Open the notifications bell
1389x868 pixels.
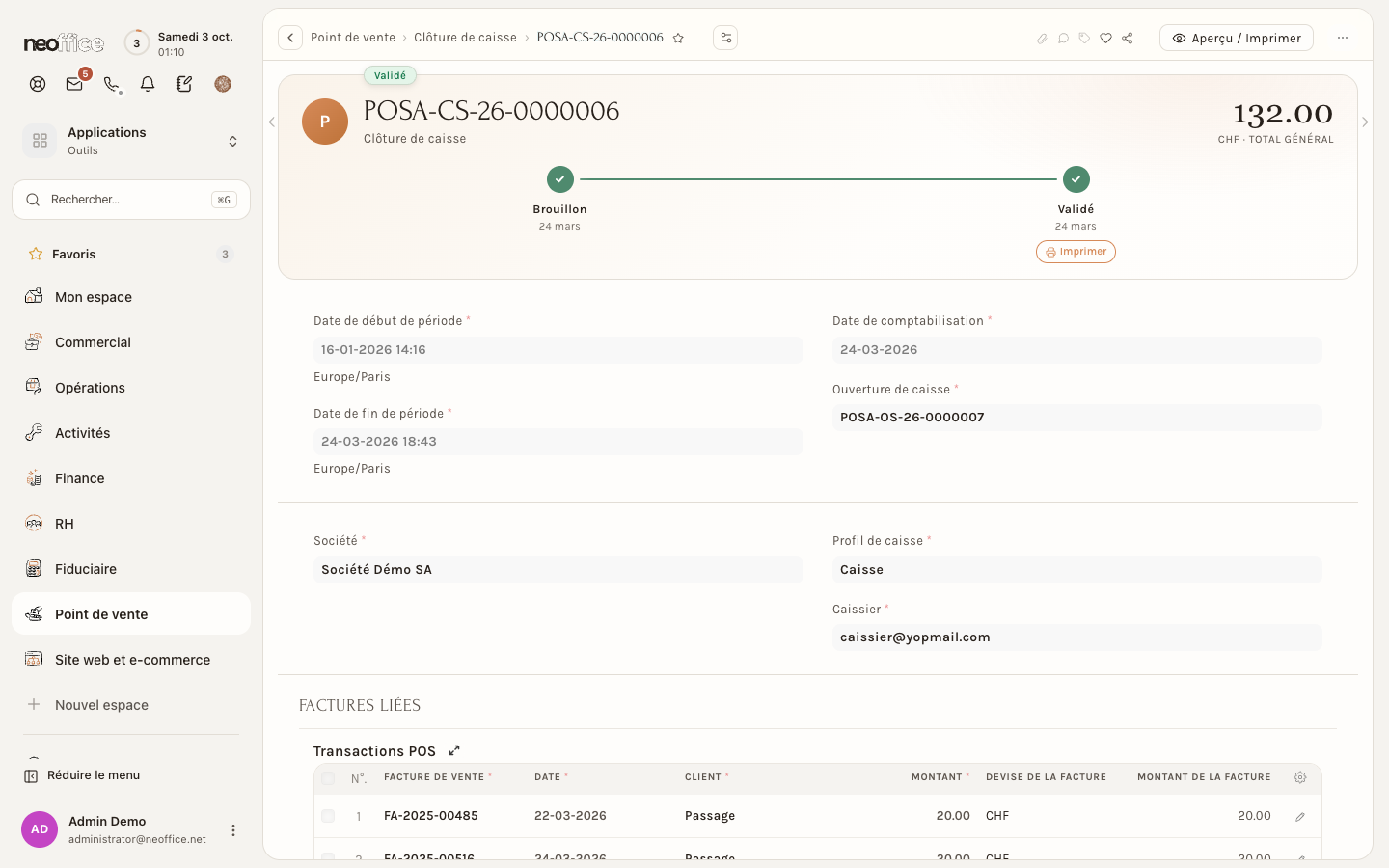pos(148,84)
